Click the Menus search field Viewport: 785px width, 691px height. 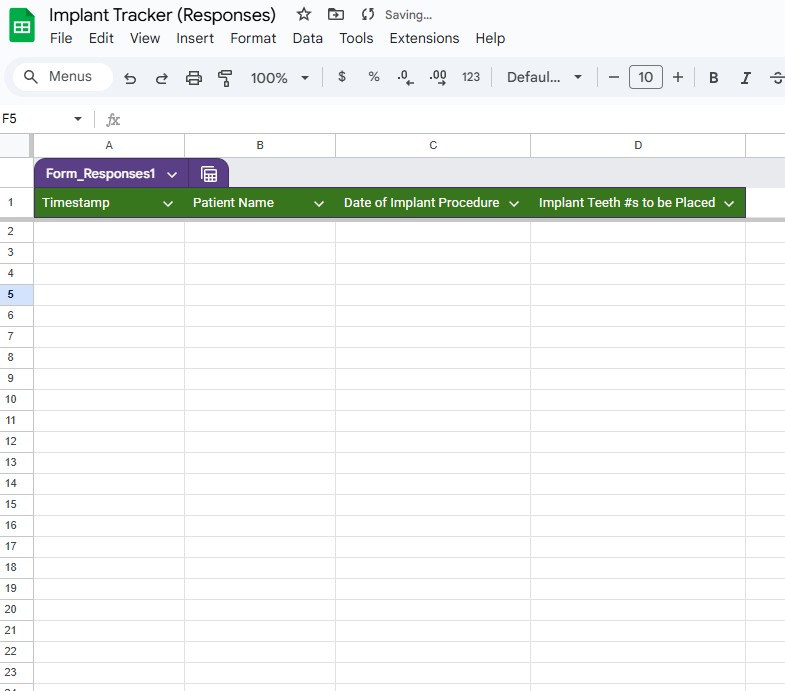pyautogui.click(x=63, y=77)
